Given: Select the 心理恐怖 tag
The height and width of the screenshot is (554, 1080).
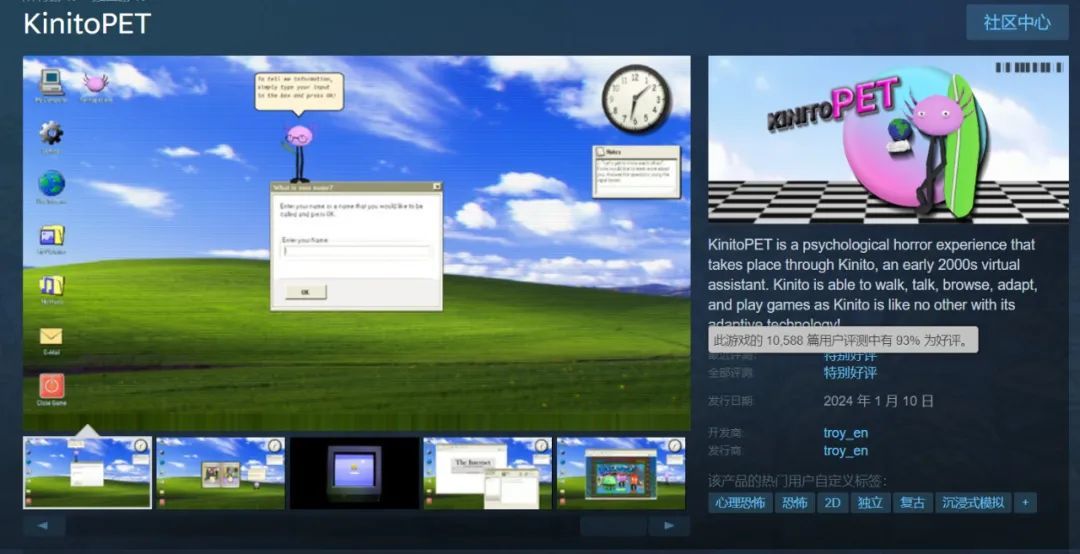Looking at the screenshot, I should click(x=740, y=503).
